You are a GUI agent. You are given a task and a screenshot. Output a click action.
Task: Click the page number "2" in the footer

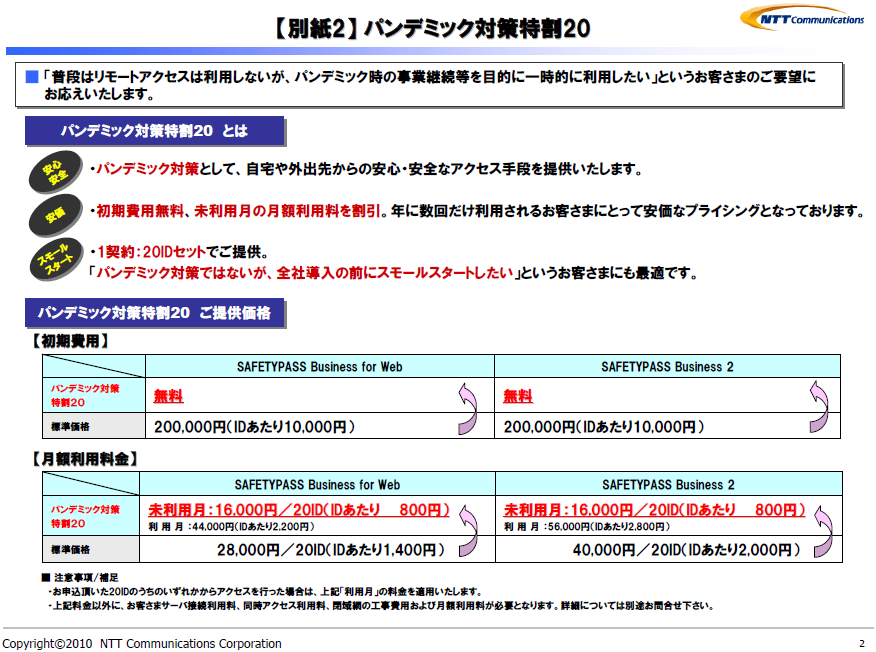coord(861,644)
